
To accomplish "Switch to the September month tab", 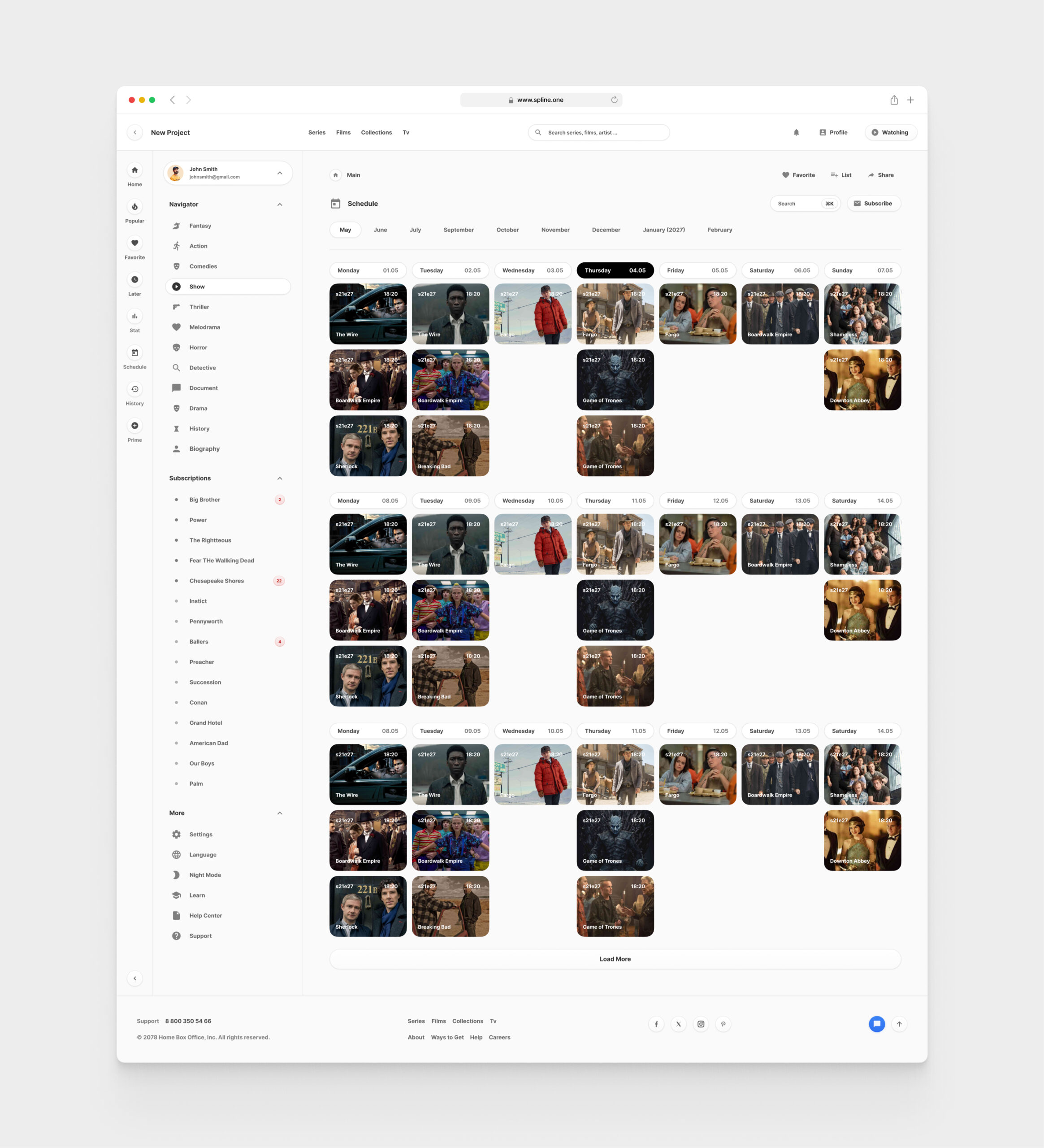I will tap(458, 230).
